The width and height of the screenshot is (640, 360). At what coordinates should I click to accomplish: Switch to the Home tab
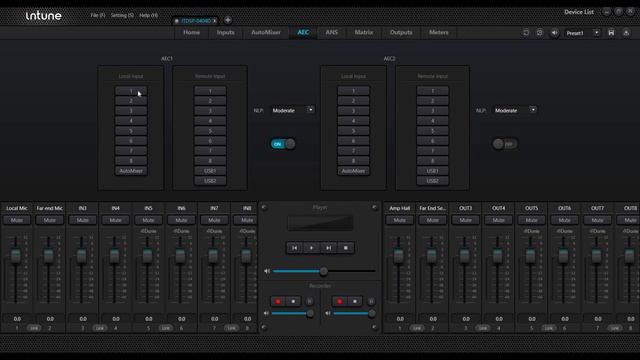pyautogui.click(x=191, y=32)
